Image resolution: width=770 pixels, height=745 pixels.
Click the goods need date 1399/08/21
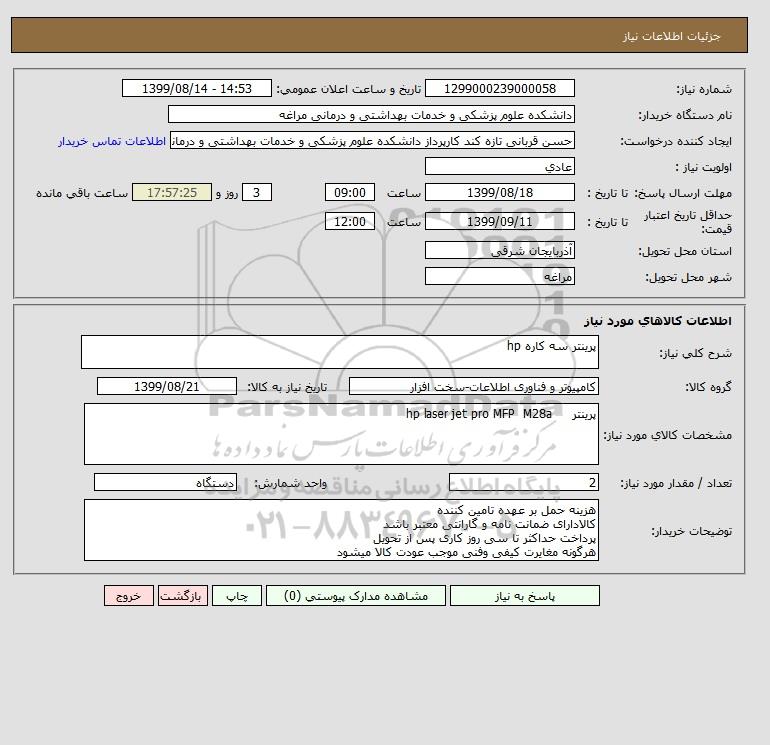(167, 386)
